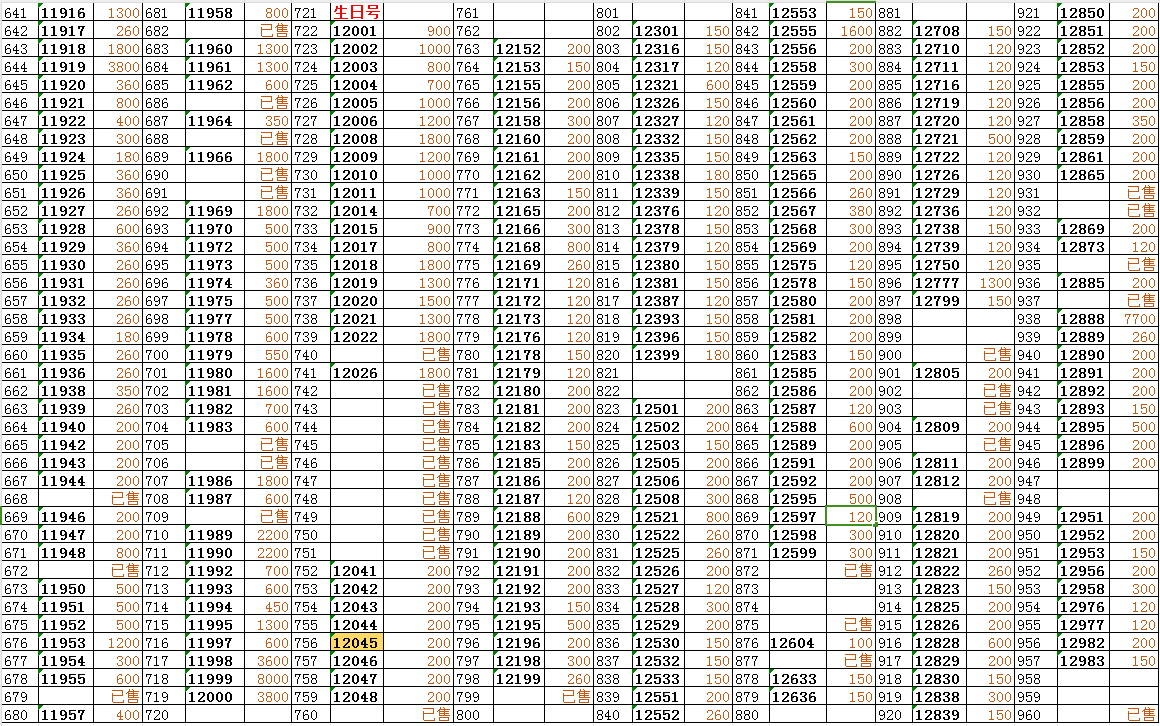The image size is (1160, 726).
Task: Select the 已售 cell in row 799
Action: (568, 697)
